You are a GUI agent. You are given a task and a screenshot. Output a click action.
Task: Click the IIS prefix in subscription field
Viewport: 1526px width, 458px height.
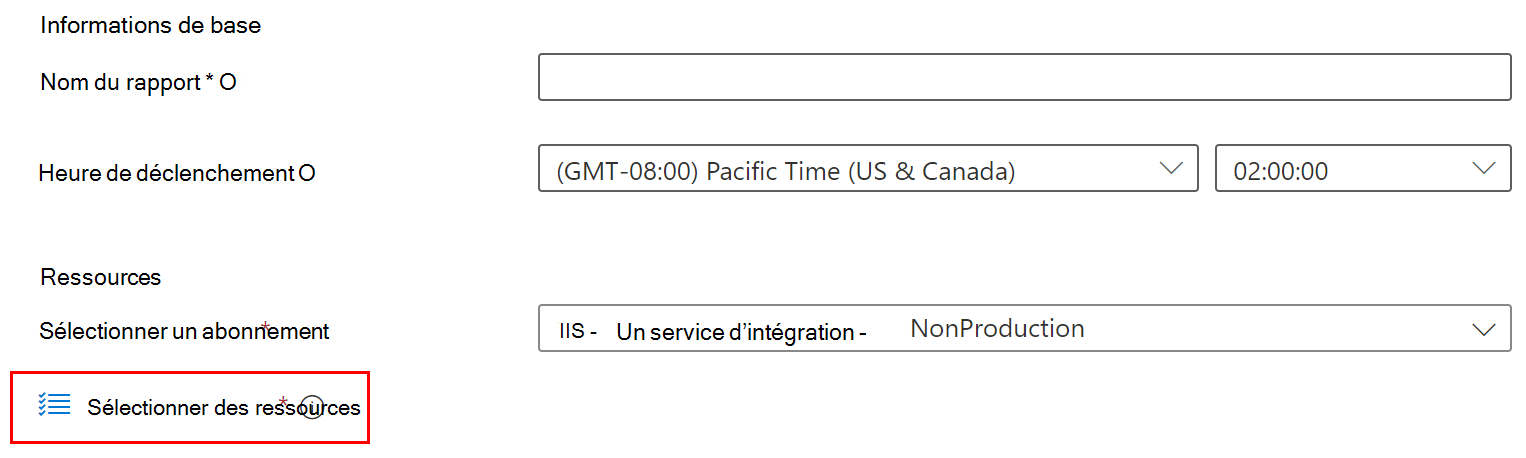click(x=571, y=331)
